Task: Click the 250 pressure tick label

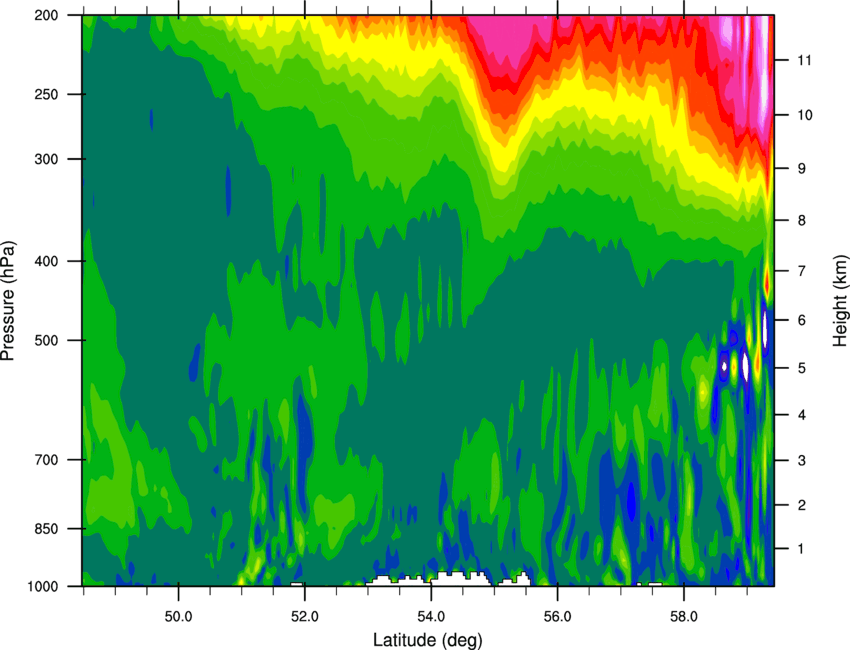Action: click(47, 94)
